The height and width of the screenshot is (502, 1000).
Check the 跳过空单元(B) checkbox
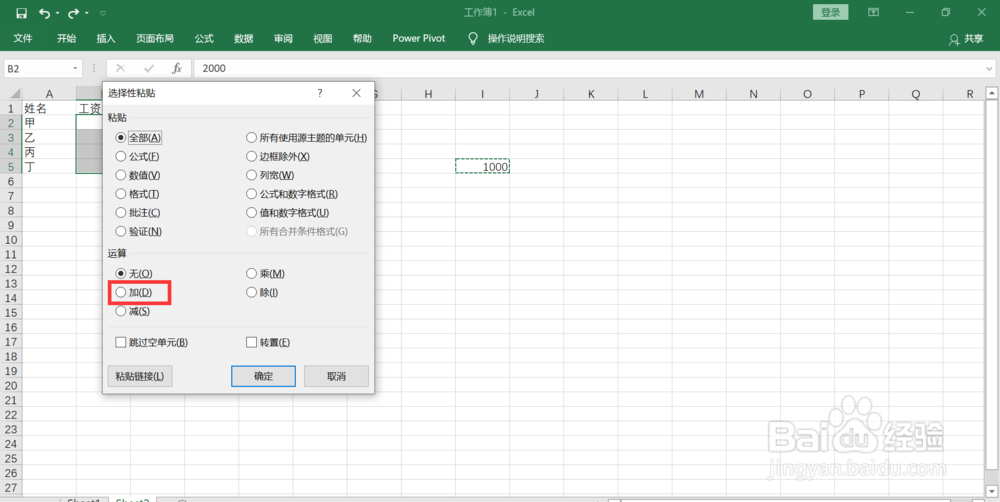[152, 343]
